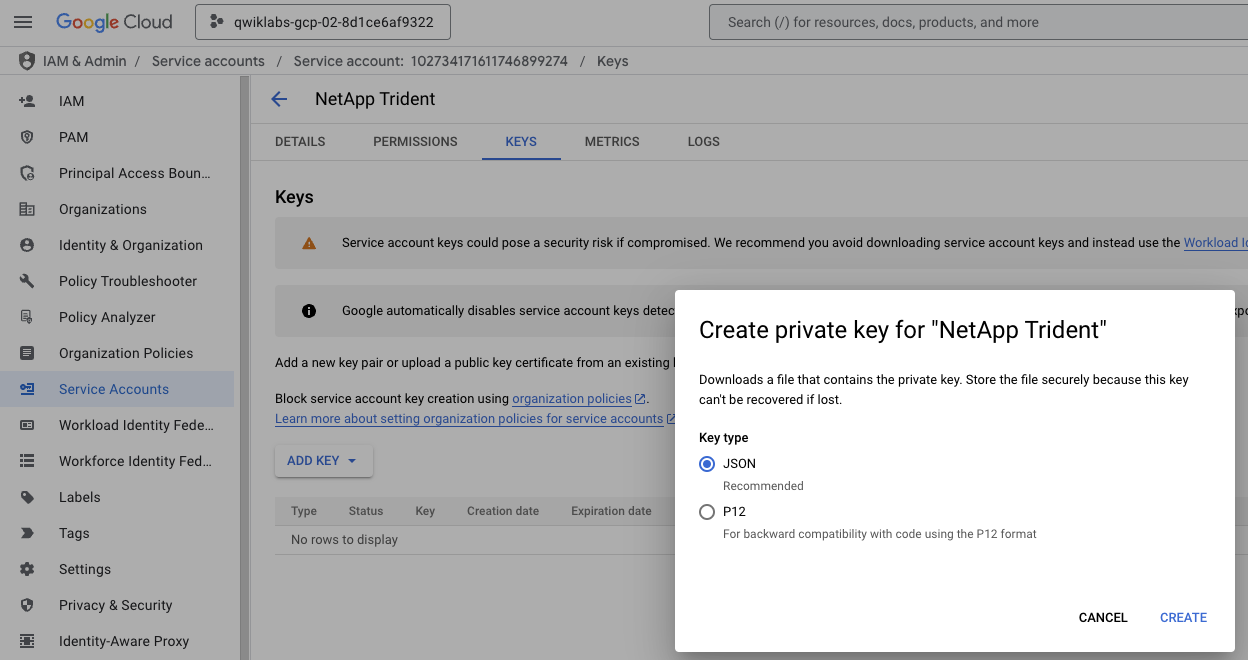Screen dimensions: 1248x660
Task: Click the Labels tag icon in sidebar
Action: pos(27,497)
